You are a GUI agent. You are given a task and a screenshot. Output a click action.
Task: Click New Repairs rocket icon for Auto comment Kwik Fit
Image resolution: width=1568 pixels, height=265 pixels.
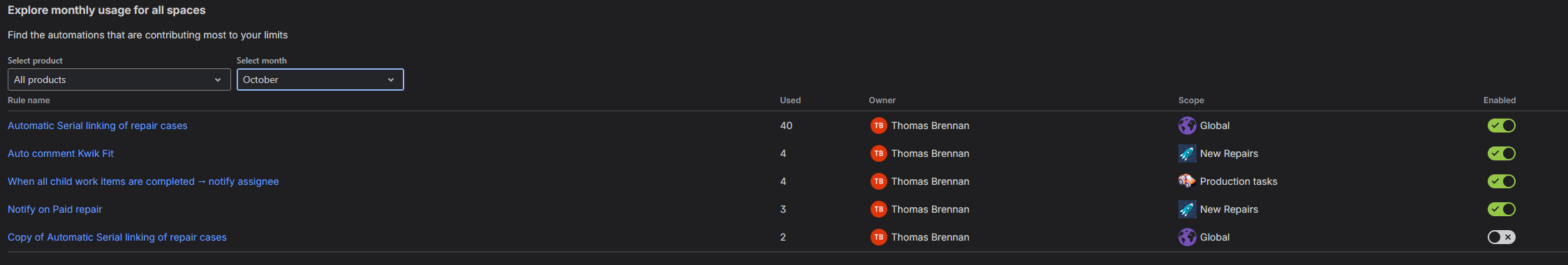pyautogui.click(x=1187, y=153)
